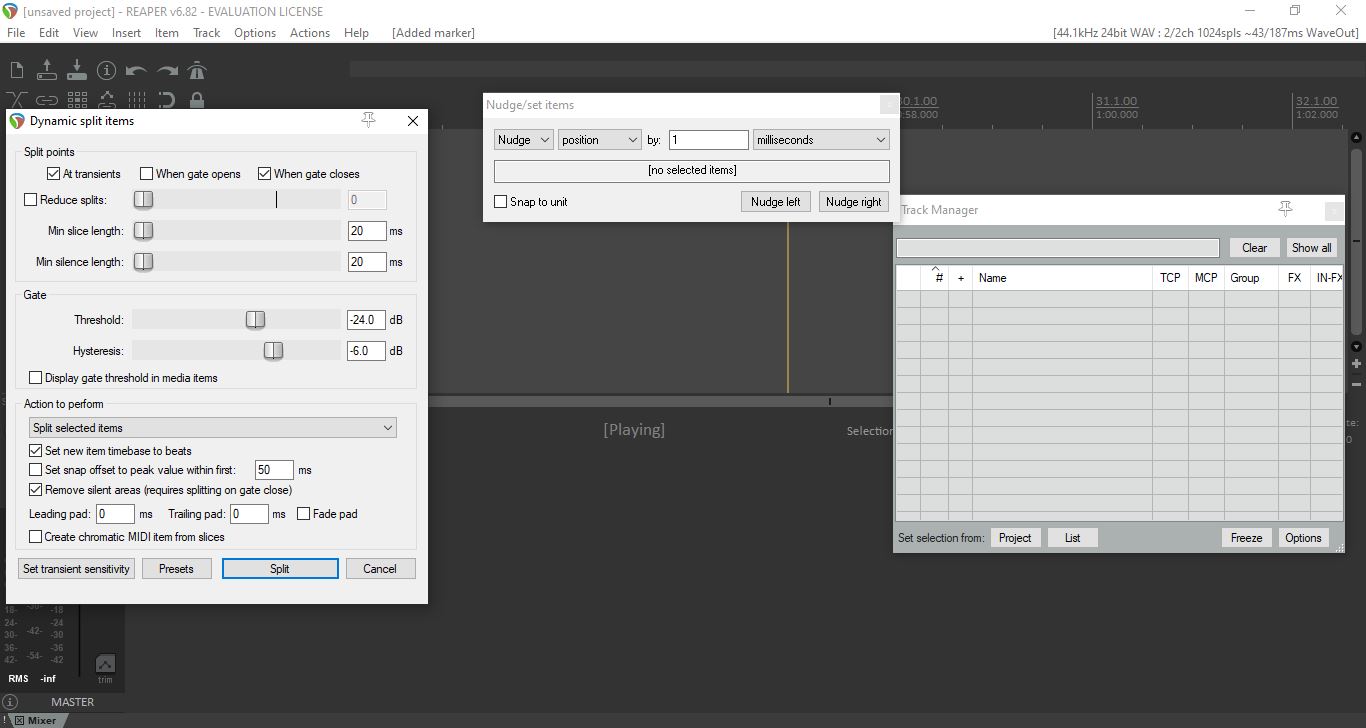The width and height of the screenshot is (1366, 728).
Task: Close the Nudge/set items window
Action: [888, 105]
